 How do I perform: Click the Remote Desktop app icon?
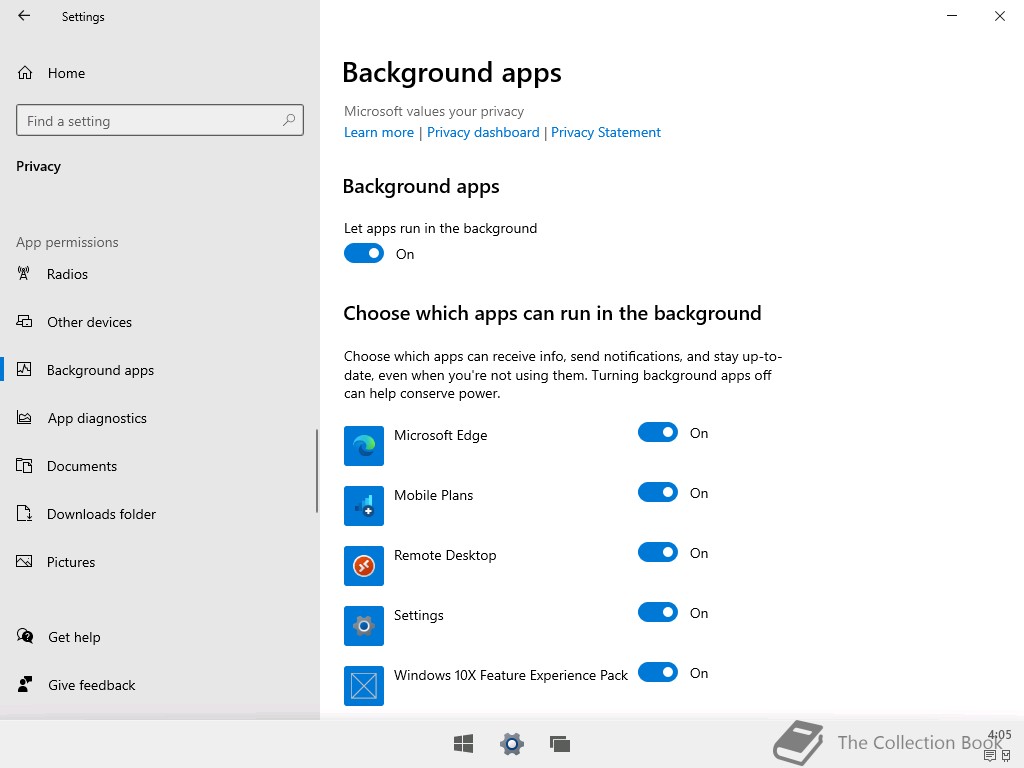364,566
